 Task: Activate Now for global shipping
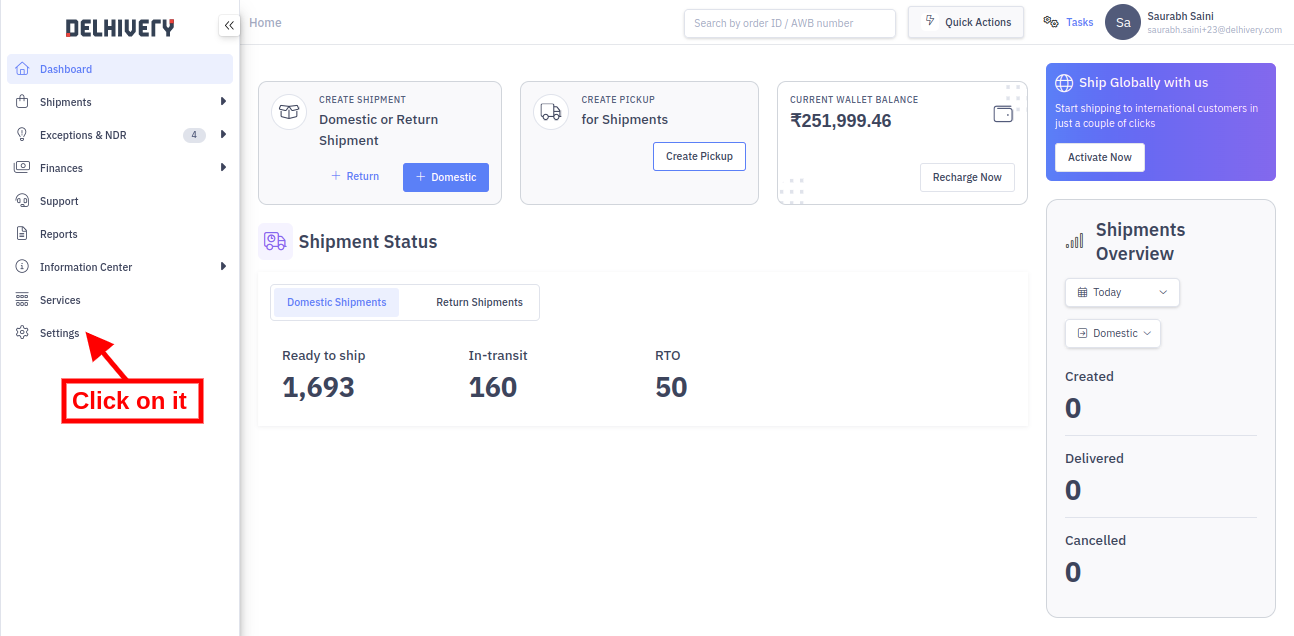tap(1099, 157)
